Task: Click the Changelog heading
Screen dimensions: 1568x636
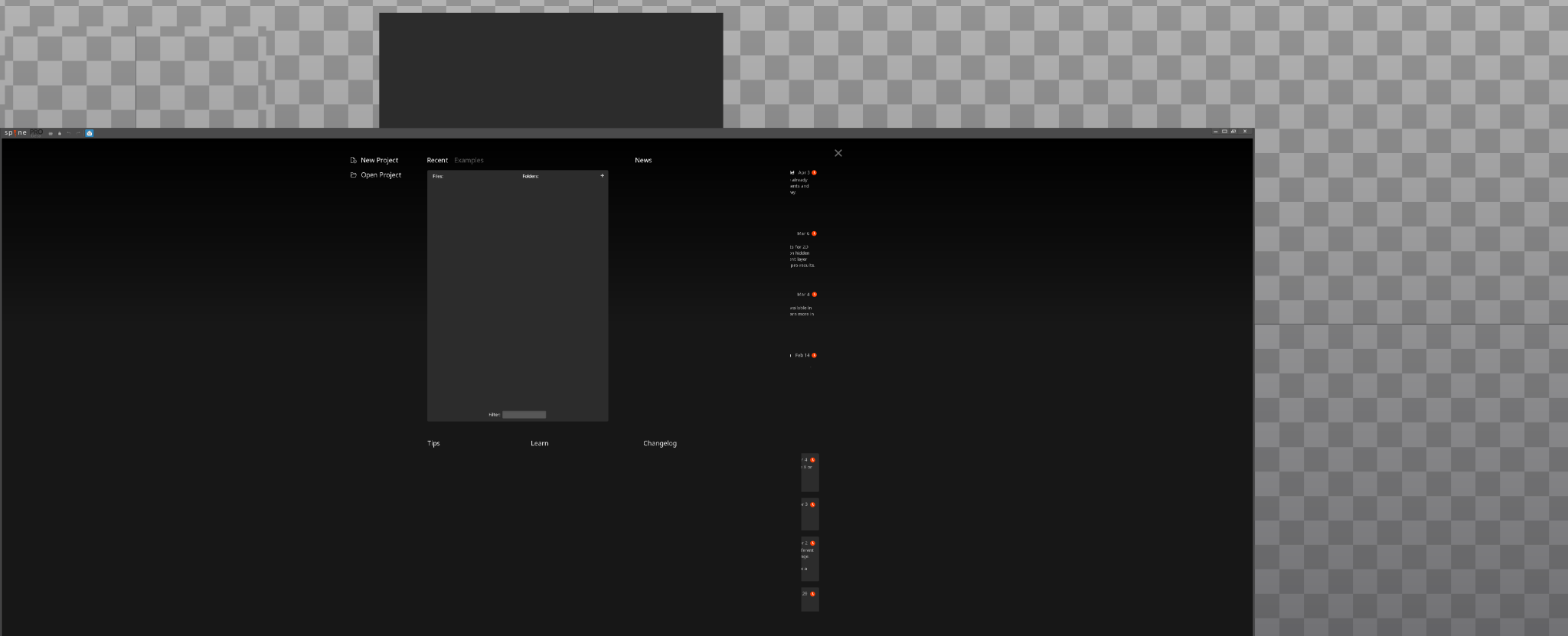Action: pos(660,443)
